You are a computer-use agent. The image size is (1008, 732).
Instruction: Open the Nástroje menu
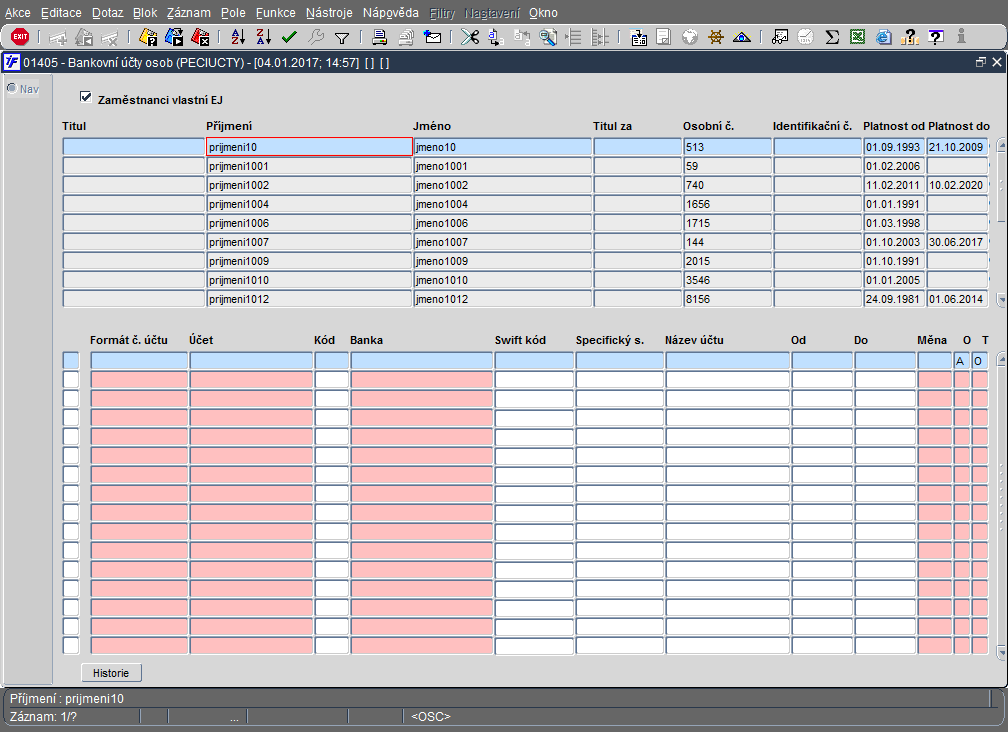(x=329, y=13)
